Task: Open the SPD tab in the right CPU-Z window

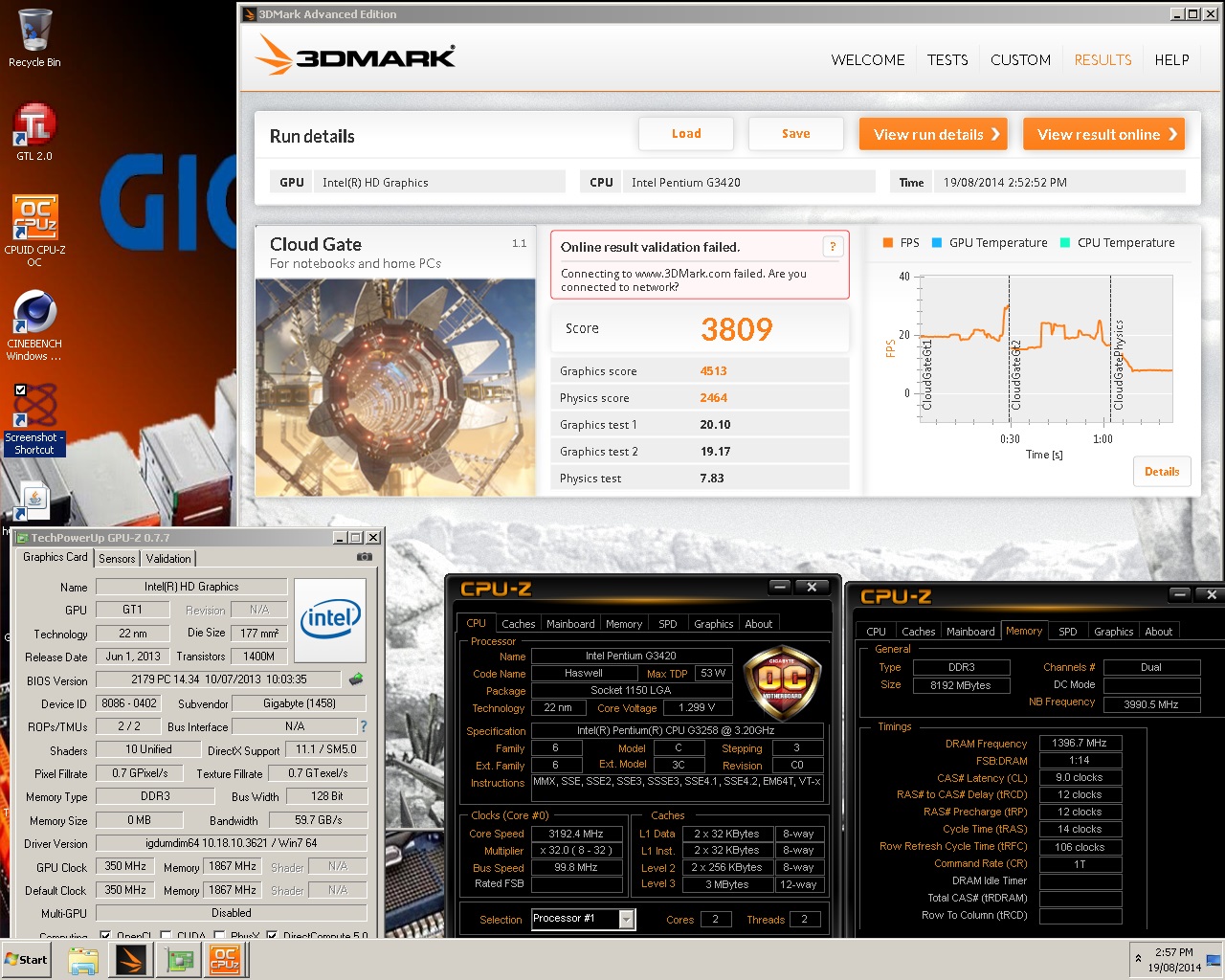Action: point(1067,632)
